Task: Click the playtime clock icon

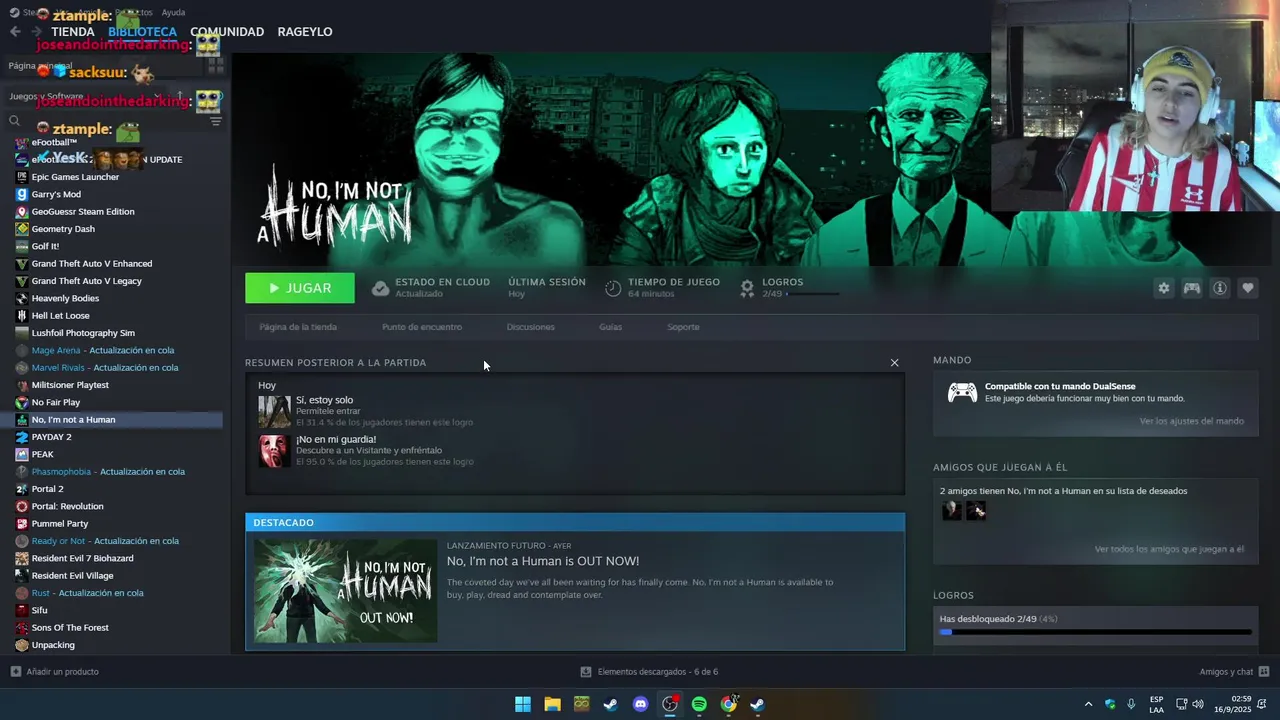Action: (613, 288)
